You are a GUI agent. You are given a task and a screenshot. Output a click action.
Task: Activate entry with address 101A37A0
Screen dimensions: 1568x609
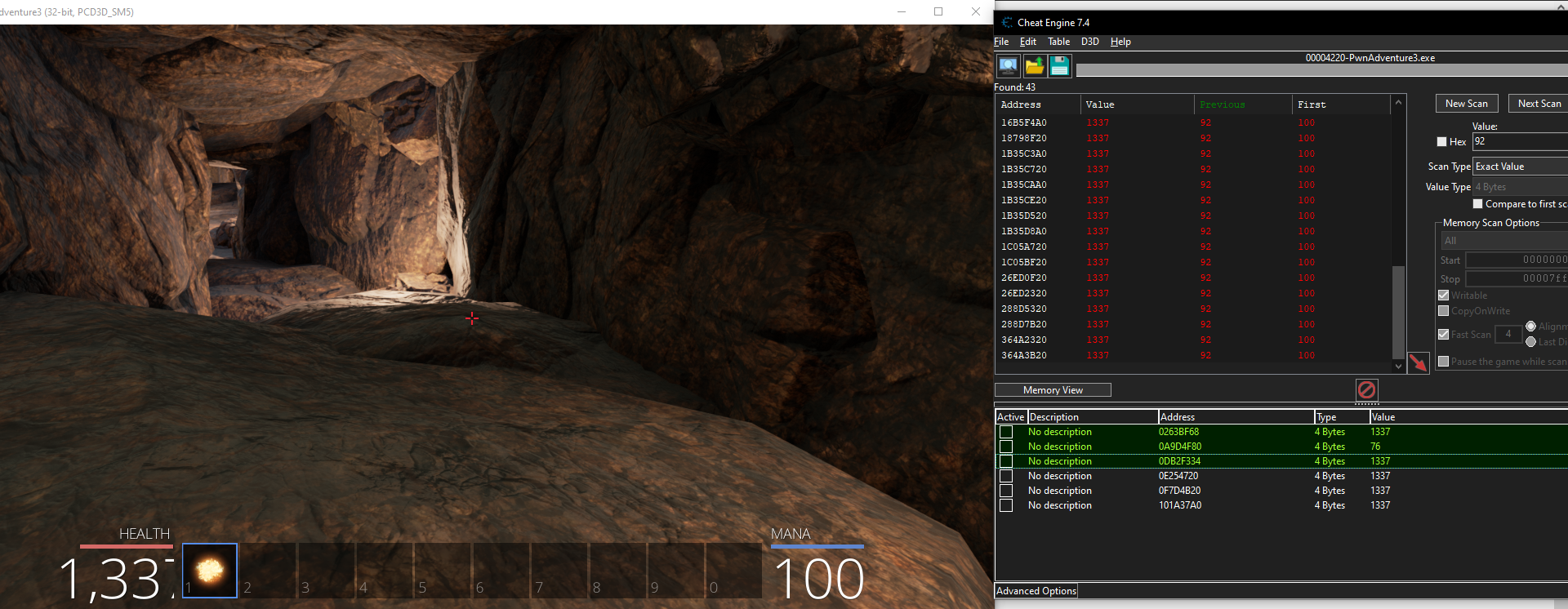(1006, 505)
